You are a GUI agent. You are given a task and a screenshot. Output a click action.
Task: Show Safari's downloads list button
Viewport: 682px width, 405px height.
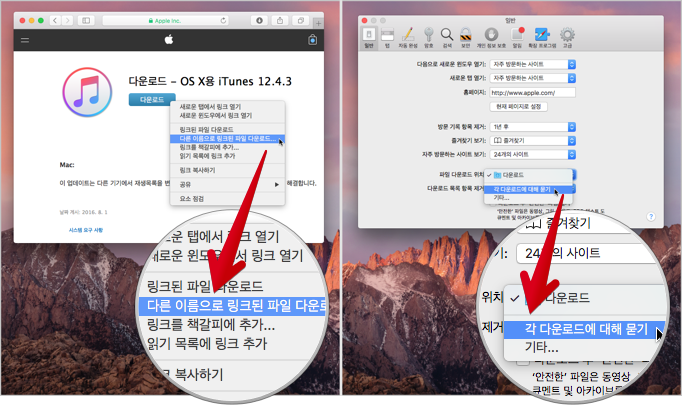(259, 20)
